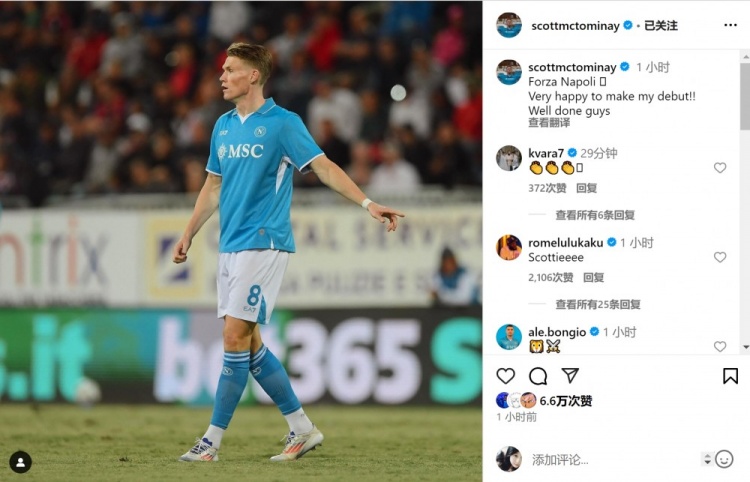Screen dimensions: 750x482
Task: Like the post with heart icon
Action: 506,376
